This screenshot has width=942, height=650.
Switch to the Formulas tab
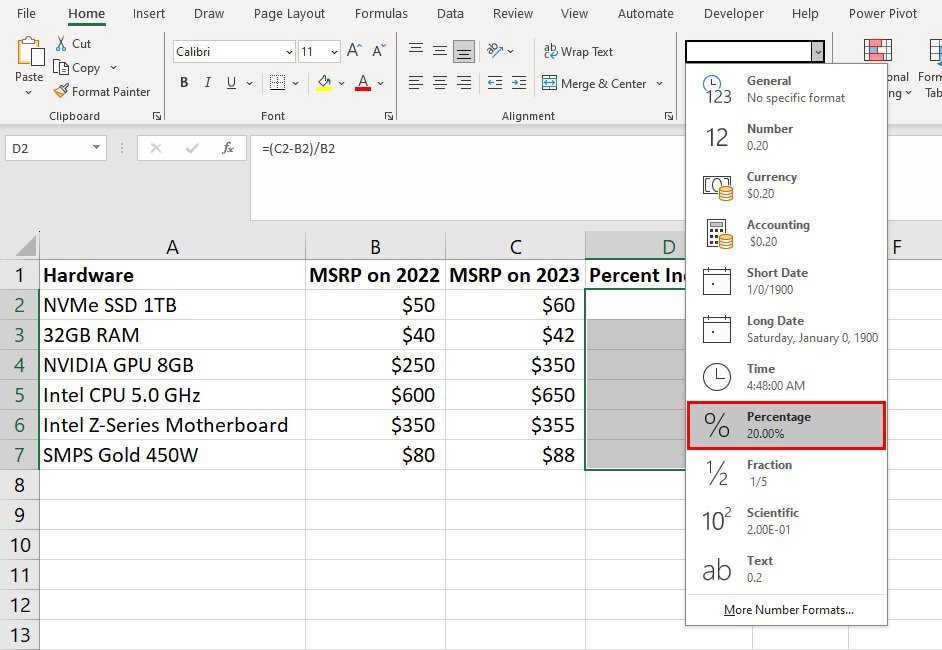coord(381,14)
